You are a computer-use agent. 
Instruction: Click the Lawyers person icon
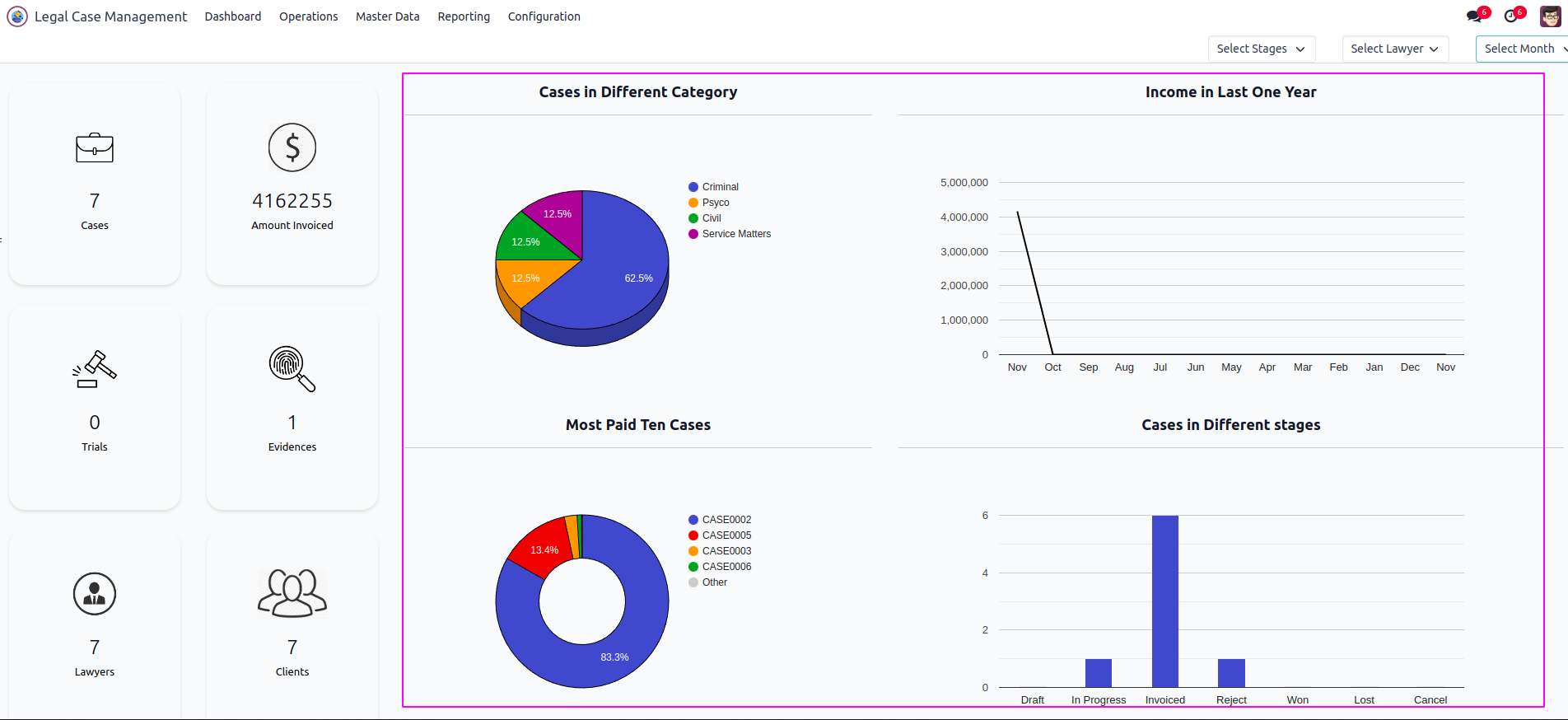tap(95, 594)
